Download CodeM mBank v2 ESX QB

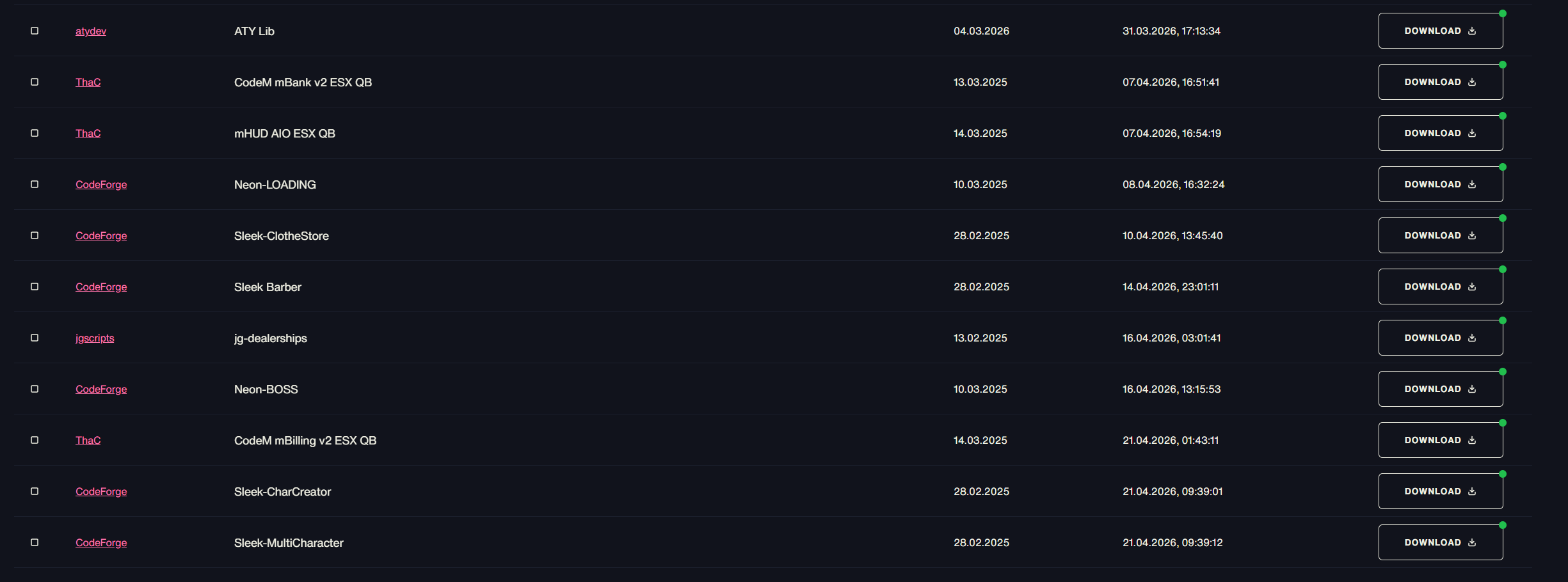point(1441,82)
